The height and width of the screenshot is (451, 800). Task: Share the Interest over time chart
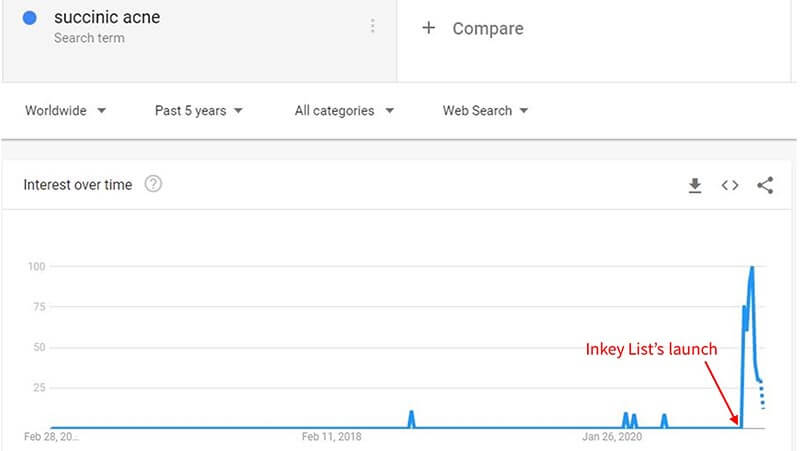(765, 185)
